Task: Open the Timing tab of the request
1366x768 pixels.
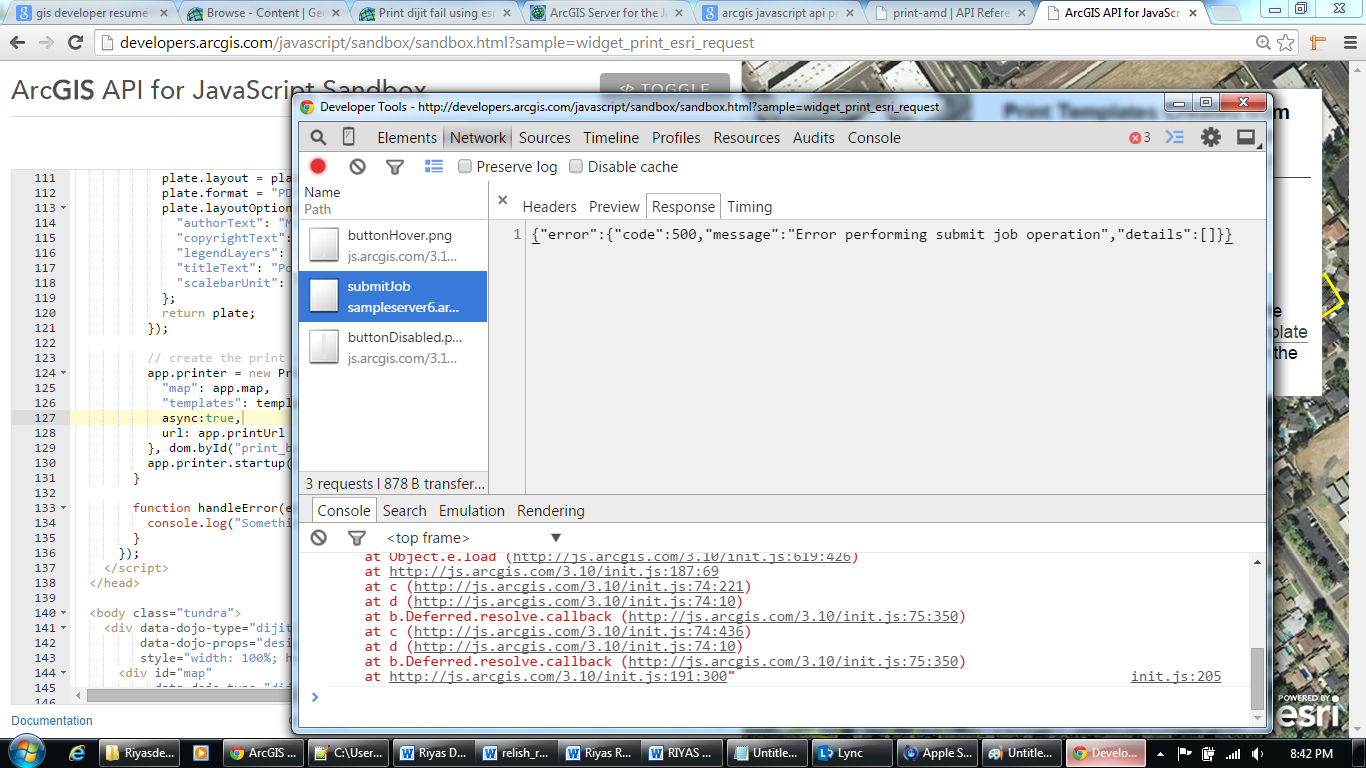Action: click(x=750, y=207)
